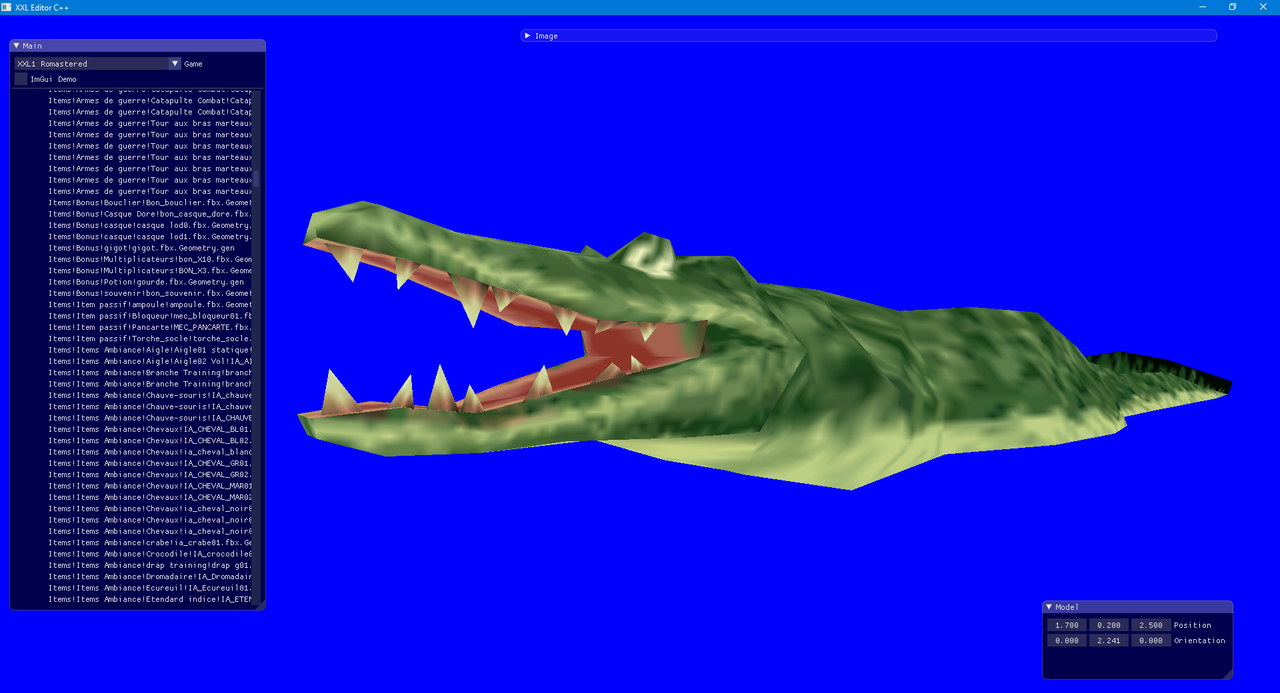1280x693 pixels.
Task: Collapse the Model window using its triangle
Action: [1049, 607]
